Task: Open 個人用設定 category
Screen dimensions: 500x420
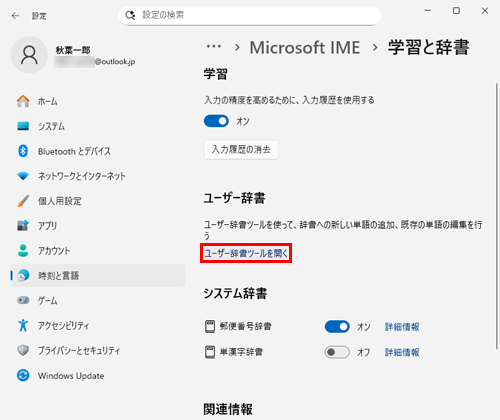Action: pyautogui.click(x=98, y=201)
